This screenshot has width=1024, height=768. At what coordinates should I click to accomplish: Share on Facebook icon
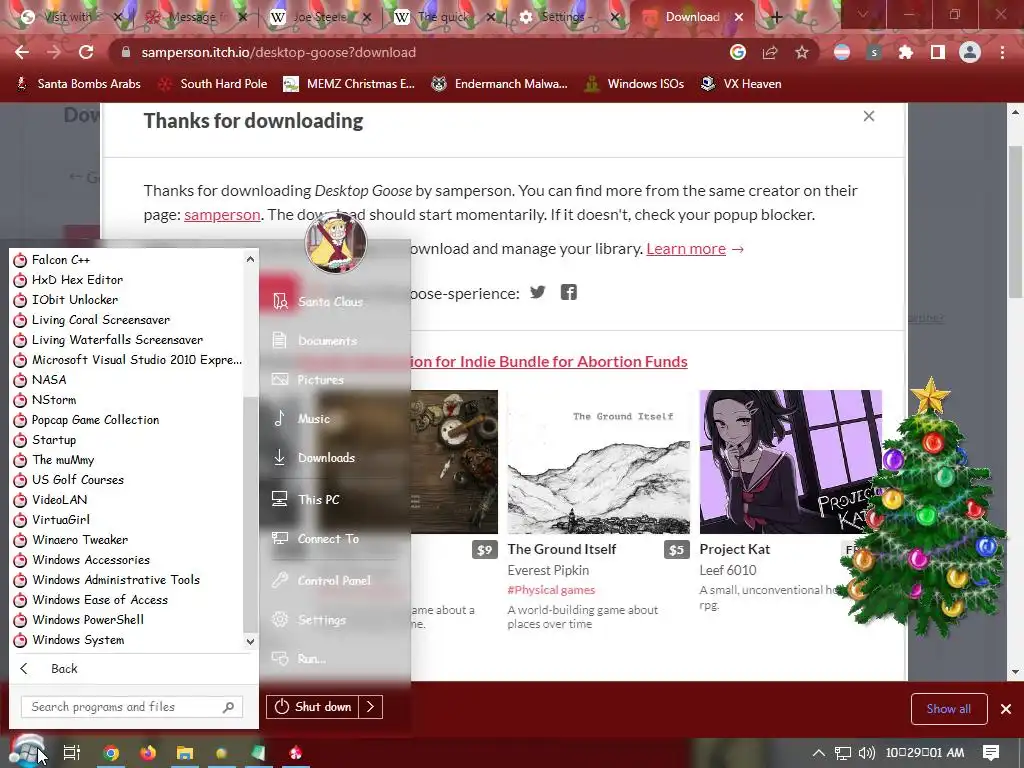click(x=569, y=292)
